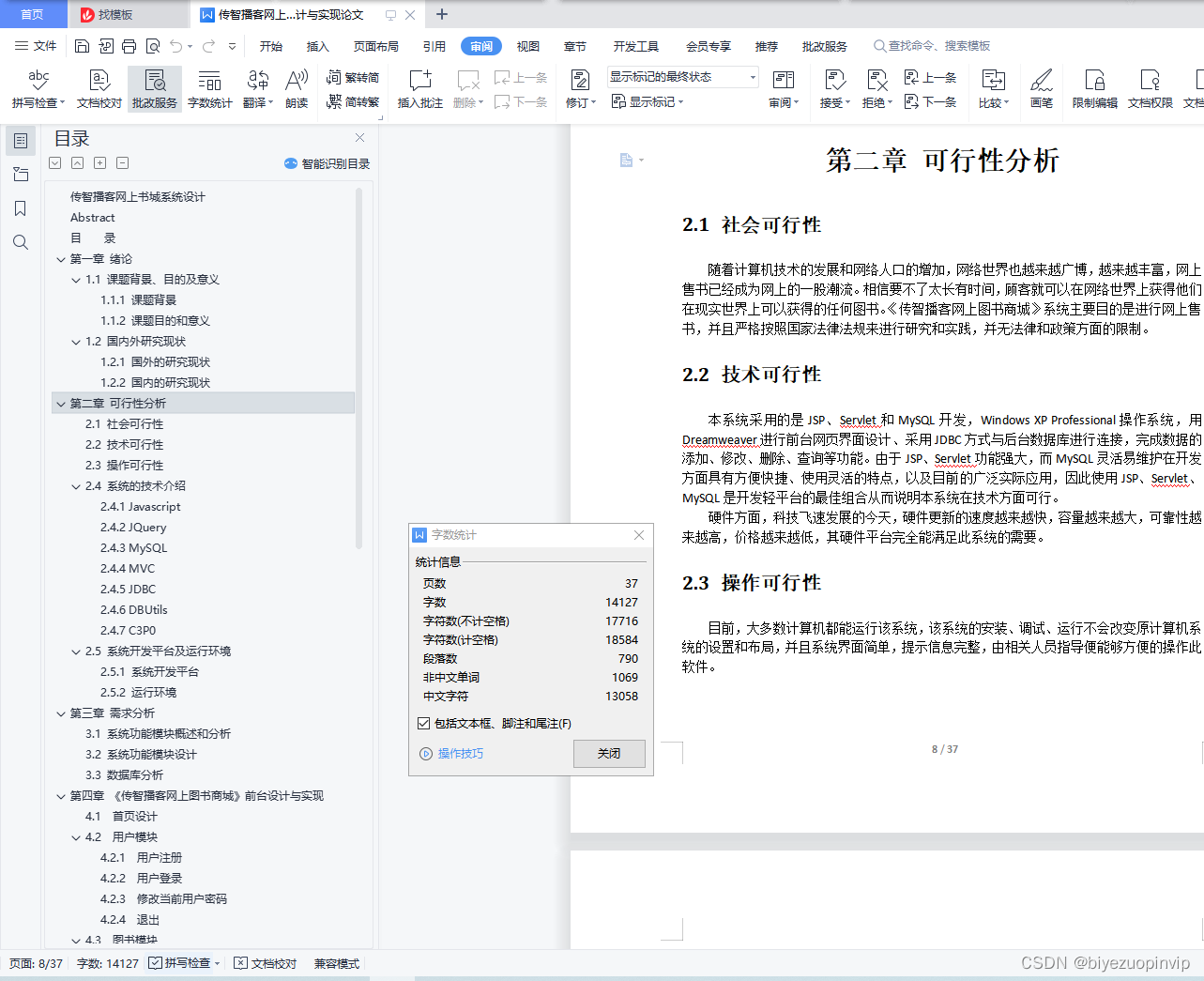The width and height of the screenshot is (1204, 981).
Task: Open the 开发工具 ribbon tab
Action: tap(636, 46)
